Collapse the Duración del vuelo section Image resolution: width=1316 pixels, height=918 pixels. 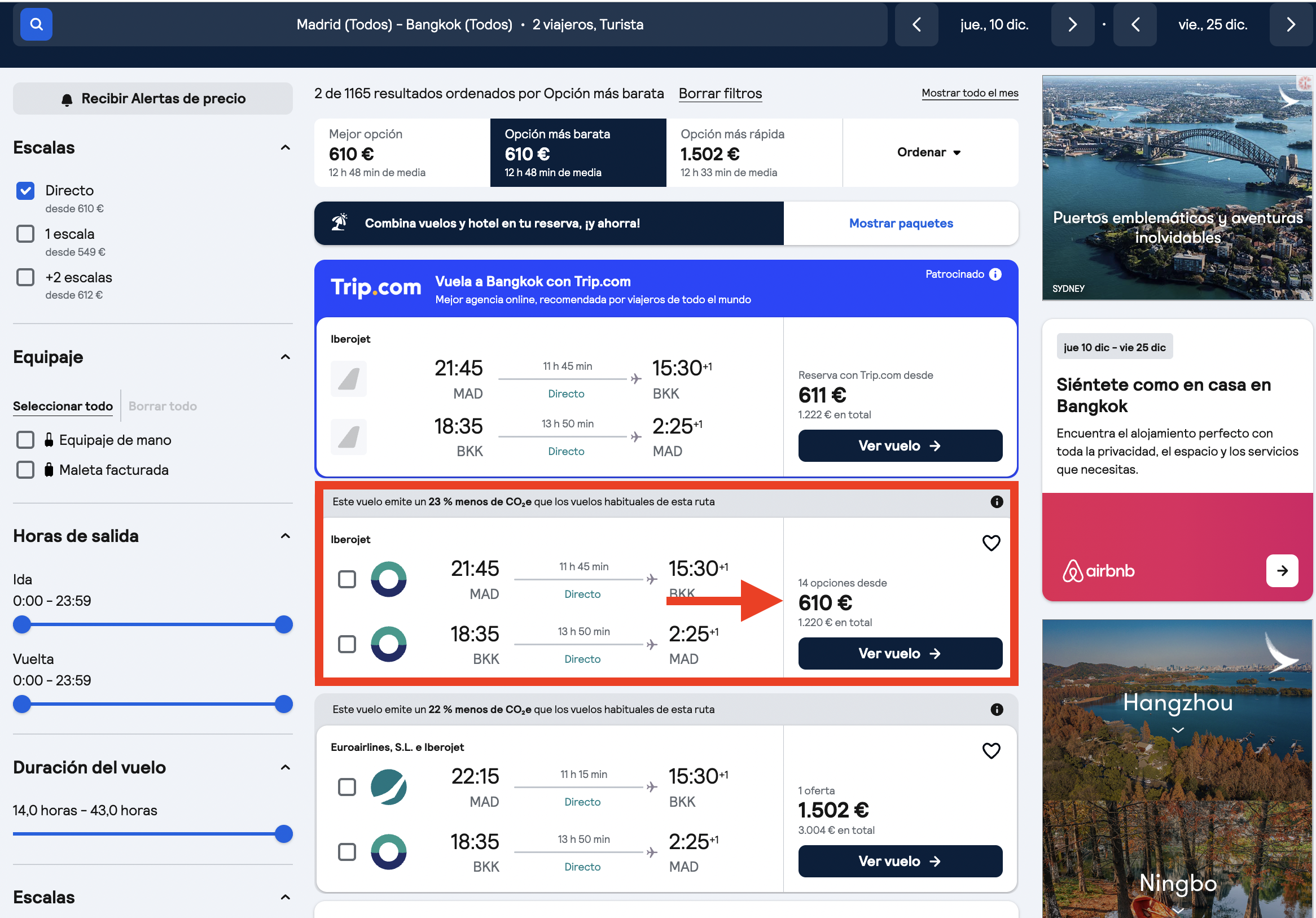[x=285, y=767]
